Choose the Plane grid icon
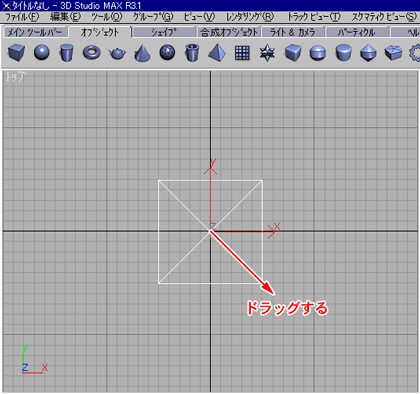Image resolution: width=420 pixels, height=394 pixels. 242,53
